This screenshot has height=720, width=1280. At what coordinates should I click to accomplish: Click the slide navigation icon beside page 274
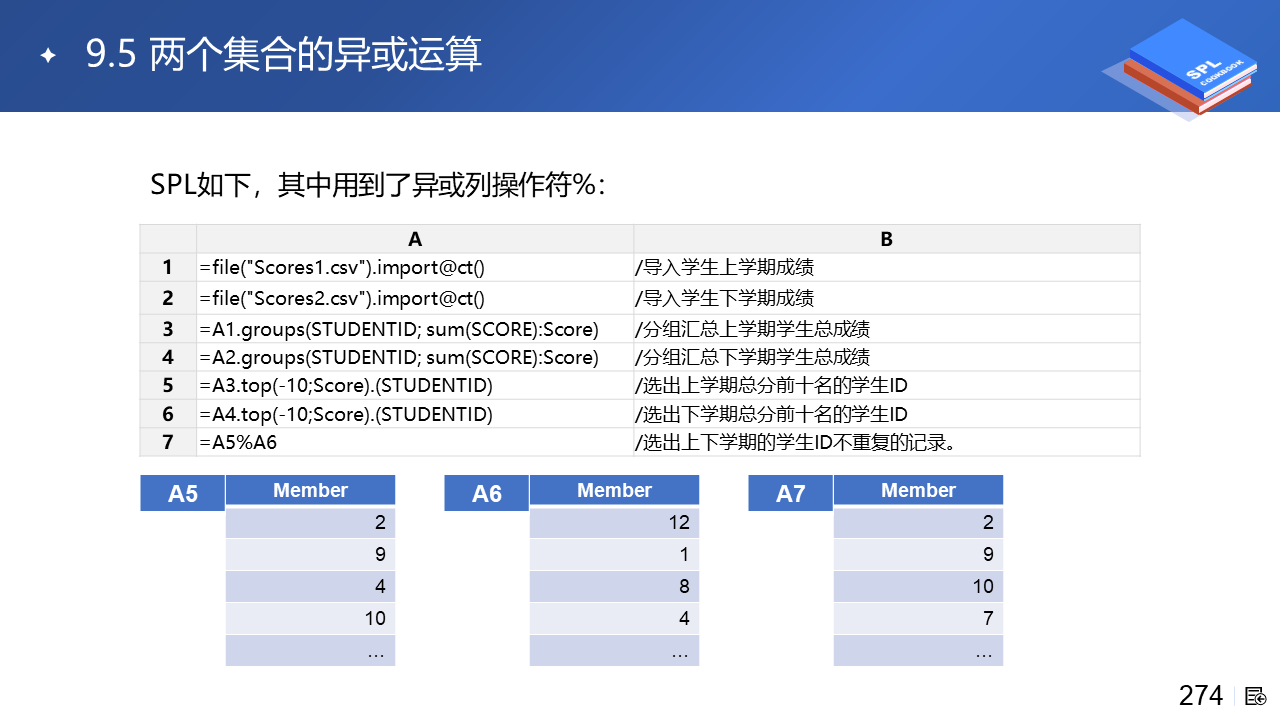coord(1256,696)
